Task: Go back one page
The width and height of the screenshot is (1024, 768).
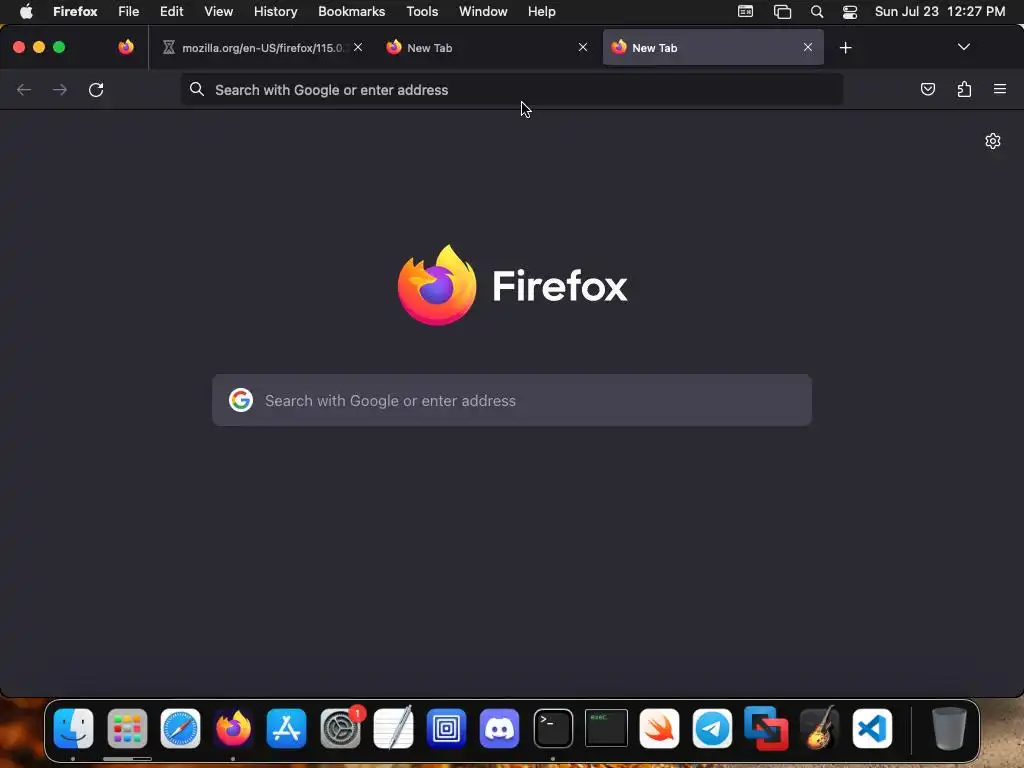Action: point(24,89)
